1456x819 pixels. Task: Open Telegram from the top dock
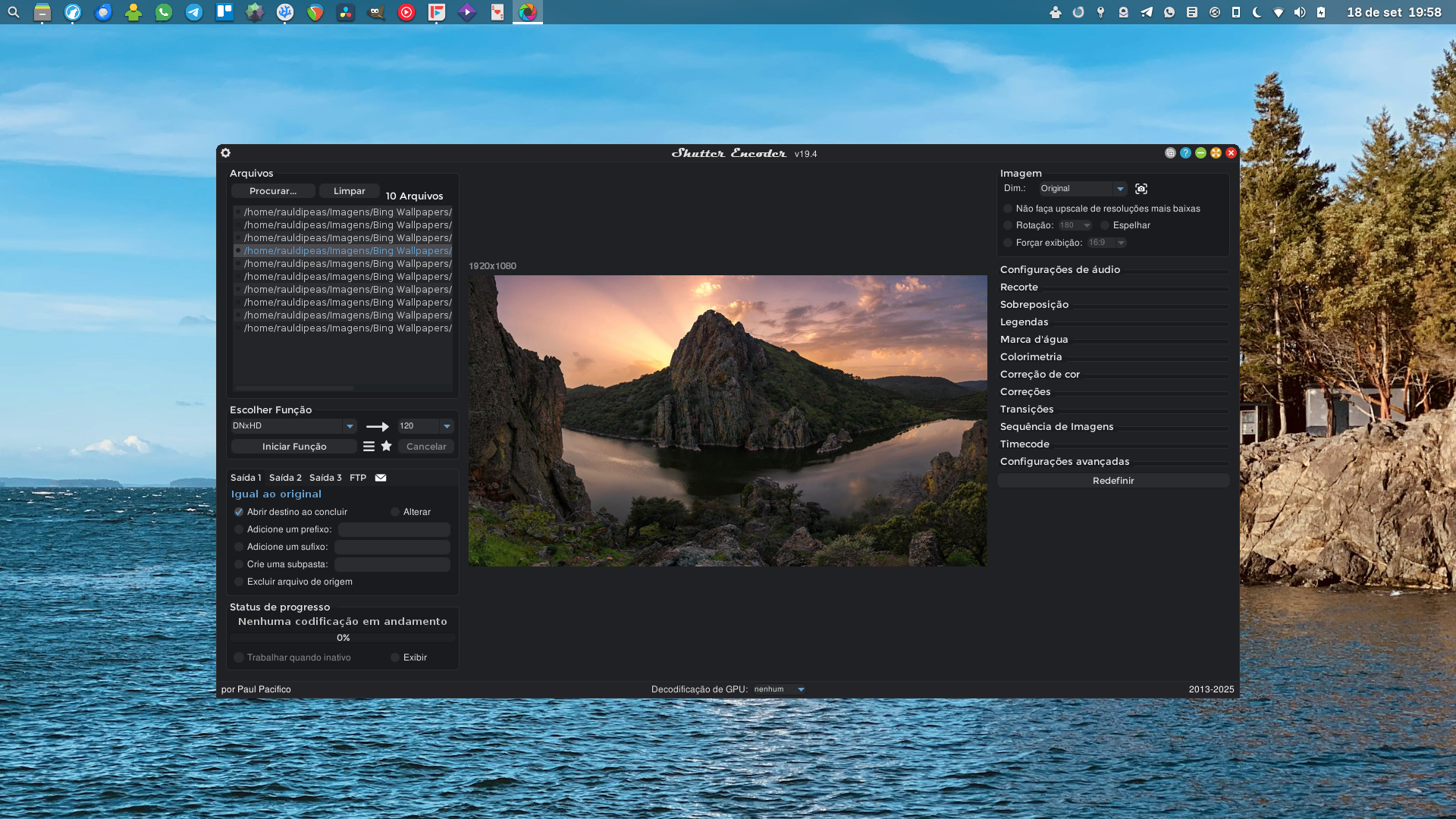click(194, 12)
